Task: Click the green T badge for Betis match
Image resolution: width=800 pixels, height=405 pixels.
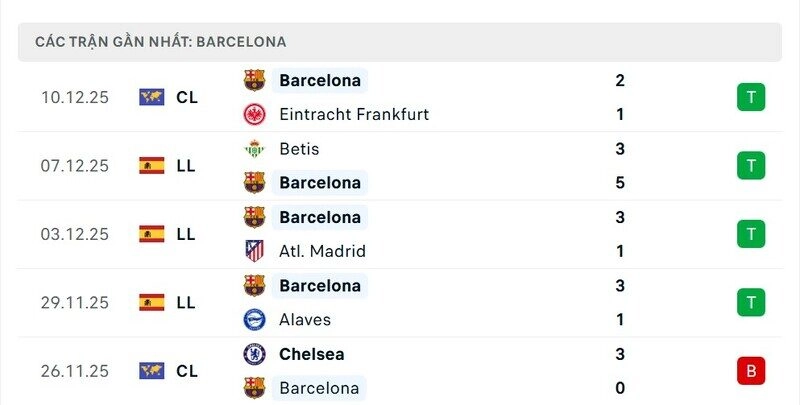Action: (750, 165)
